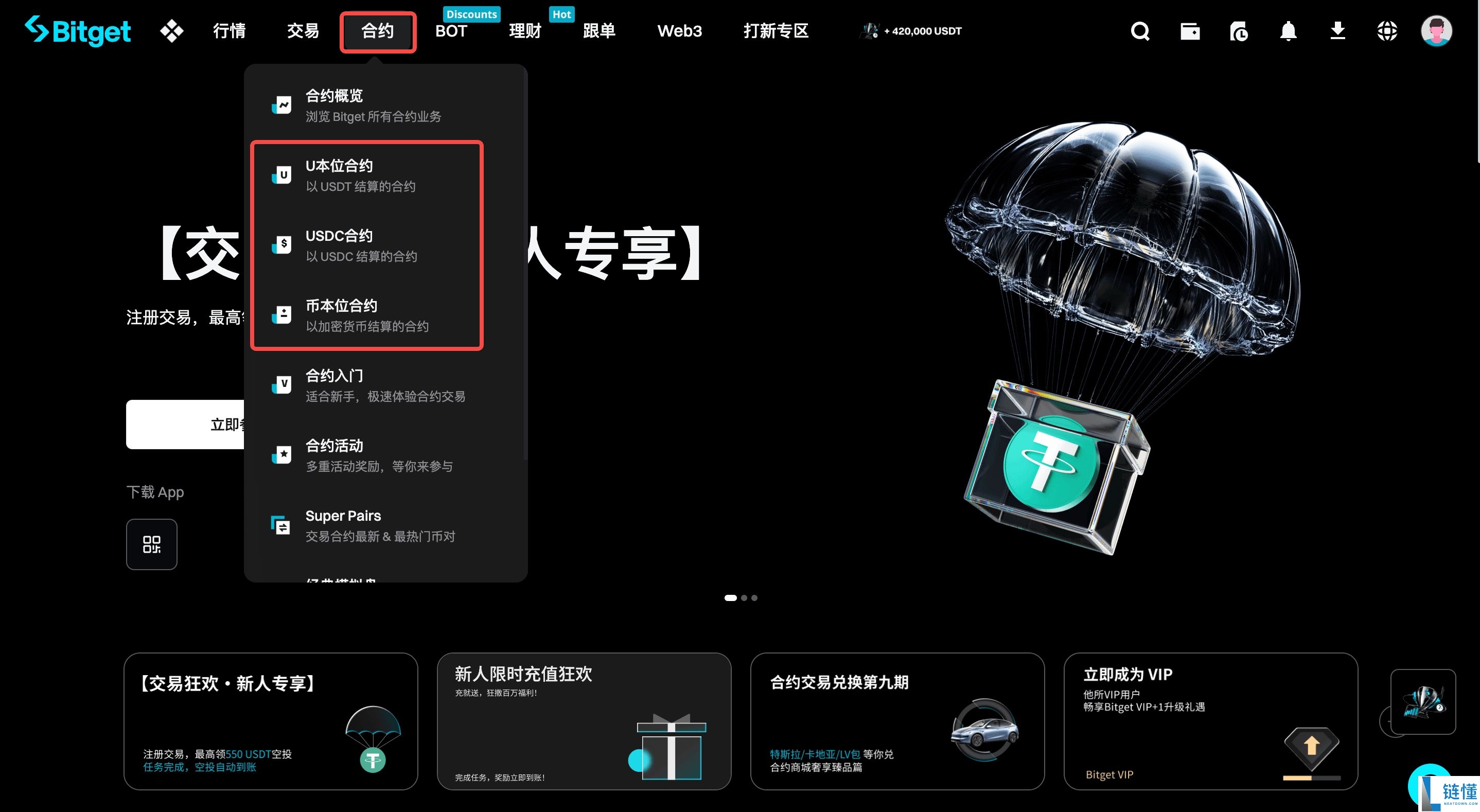The width and height of the screenshot is (1480, 812).
Task: Open the order history clock icon
Action: [x=1239, y=31]
